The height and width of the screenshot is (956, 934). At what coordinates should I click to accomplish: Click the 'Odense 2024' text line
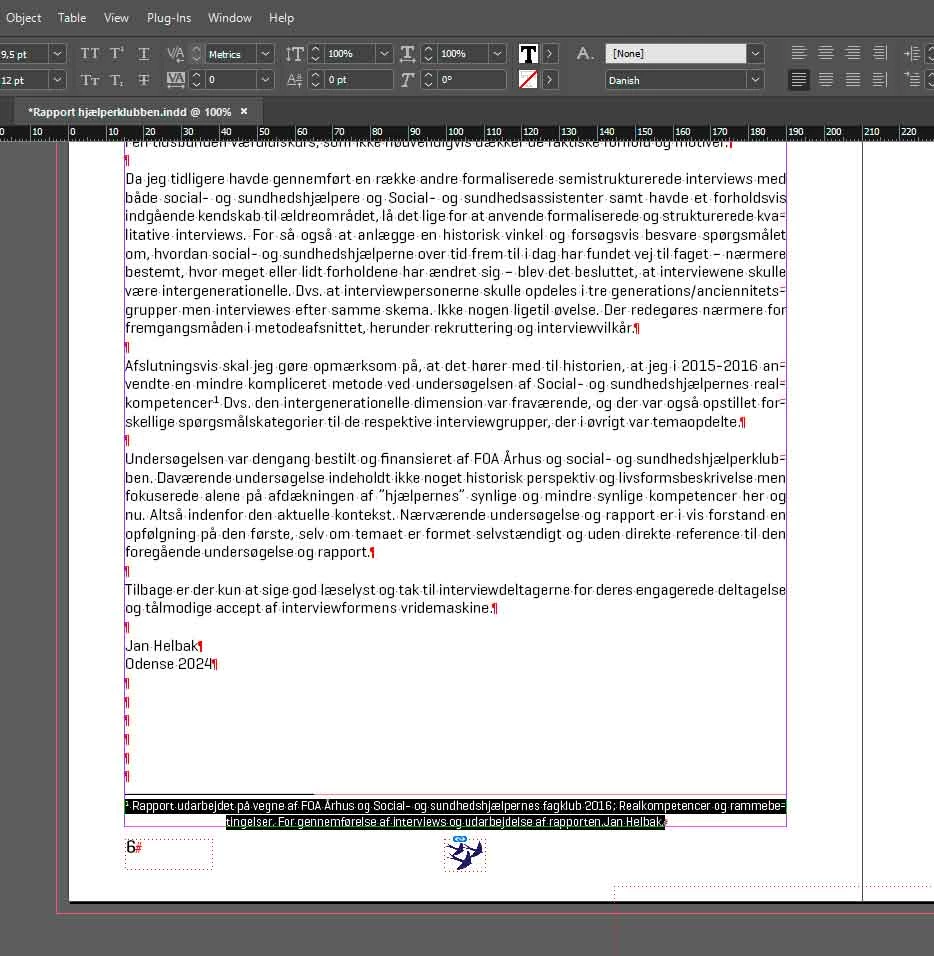click(168, 664)
